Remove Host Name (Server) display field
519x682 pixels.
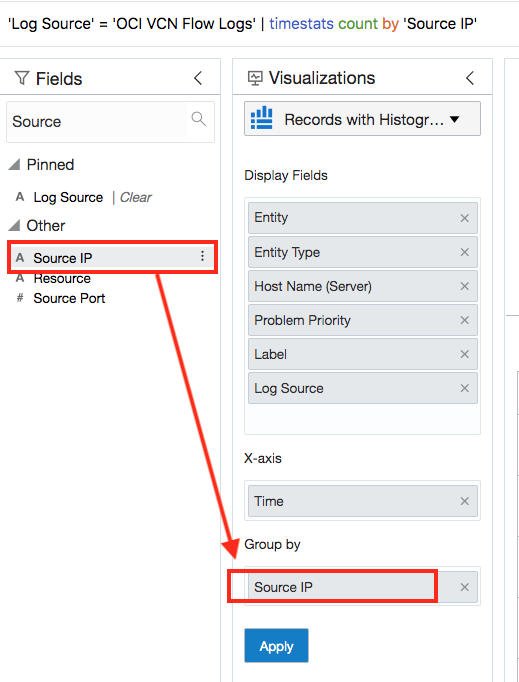click(x=465, y=286)
